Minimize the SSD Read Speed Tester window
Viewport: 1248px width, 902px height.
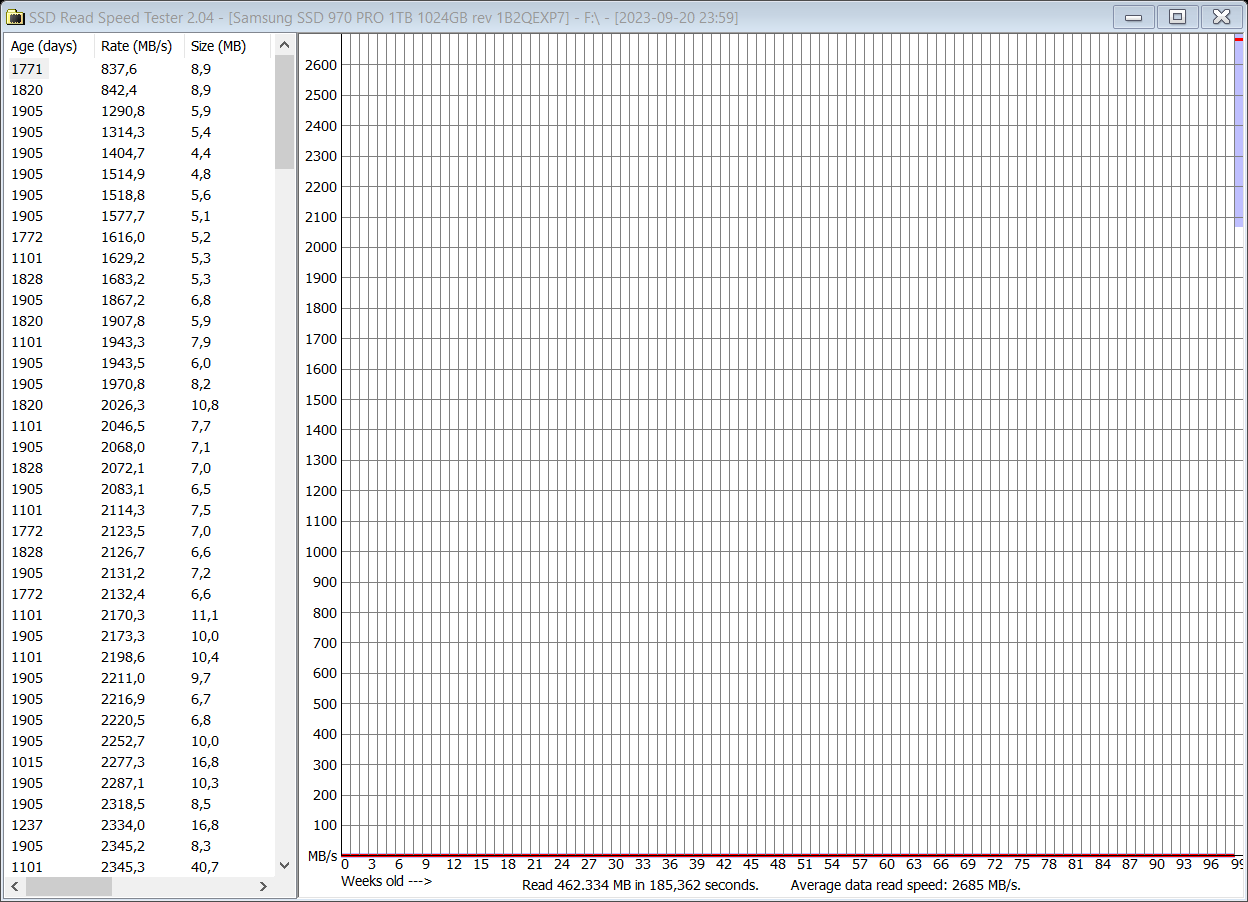[x=1133, y=16]
